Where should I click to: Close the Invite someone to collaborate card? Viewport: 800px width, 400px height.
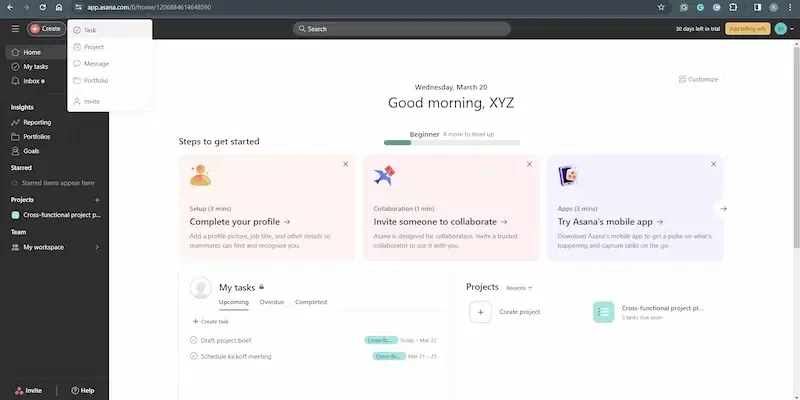pyautogui.click(x=530, y=164)
